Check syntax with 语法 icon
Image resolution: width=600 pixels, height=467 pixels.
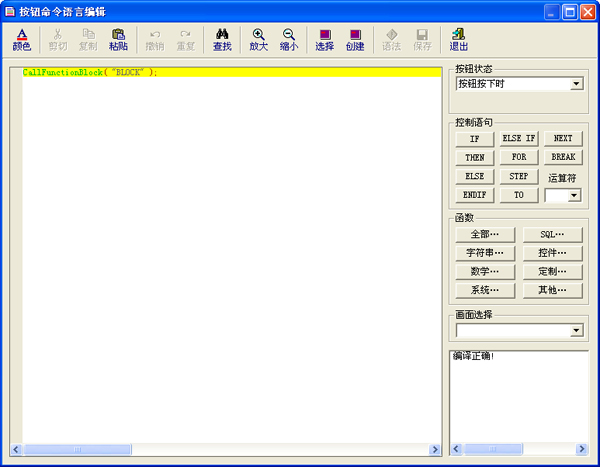tap(391, 40)
